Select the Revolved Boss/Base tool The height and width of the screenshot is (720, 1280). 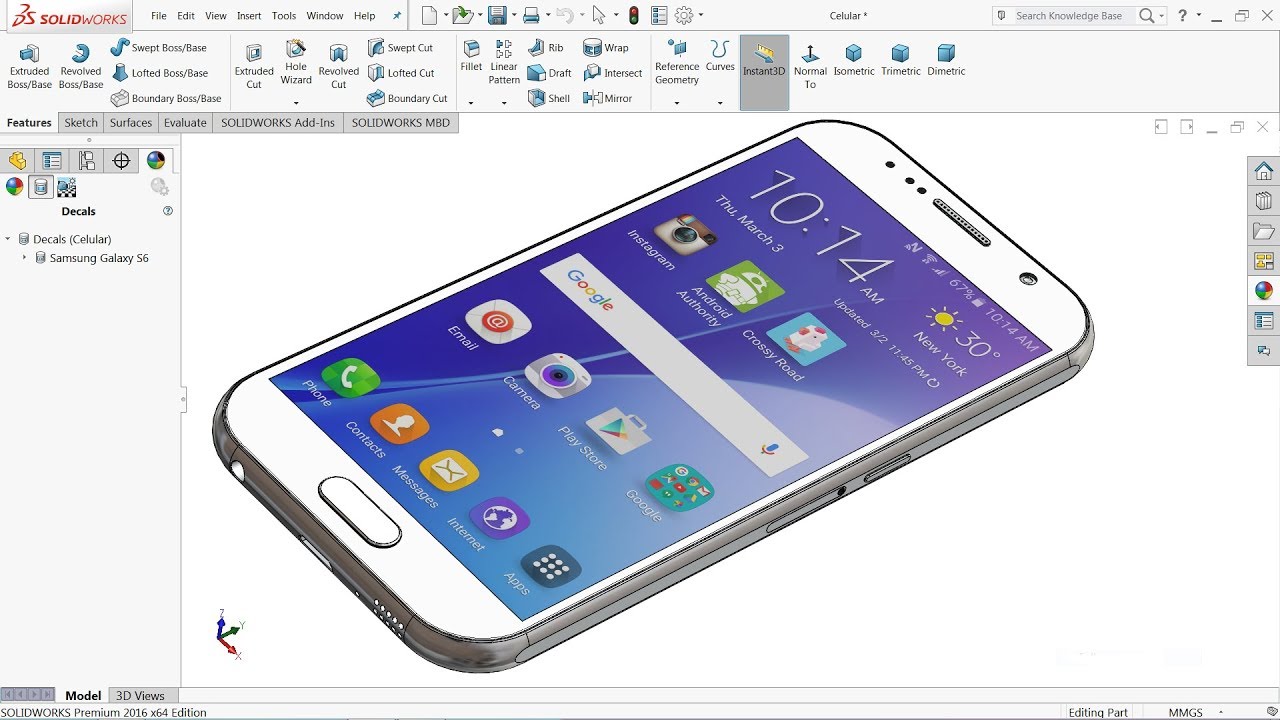coord(81,67)
